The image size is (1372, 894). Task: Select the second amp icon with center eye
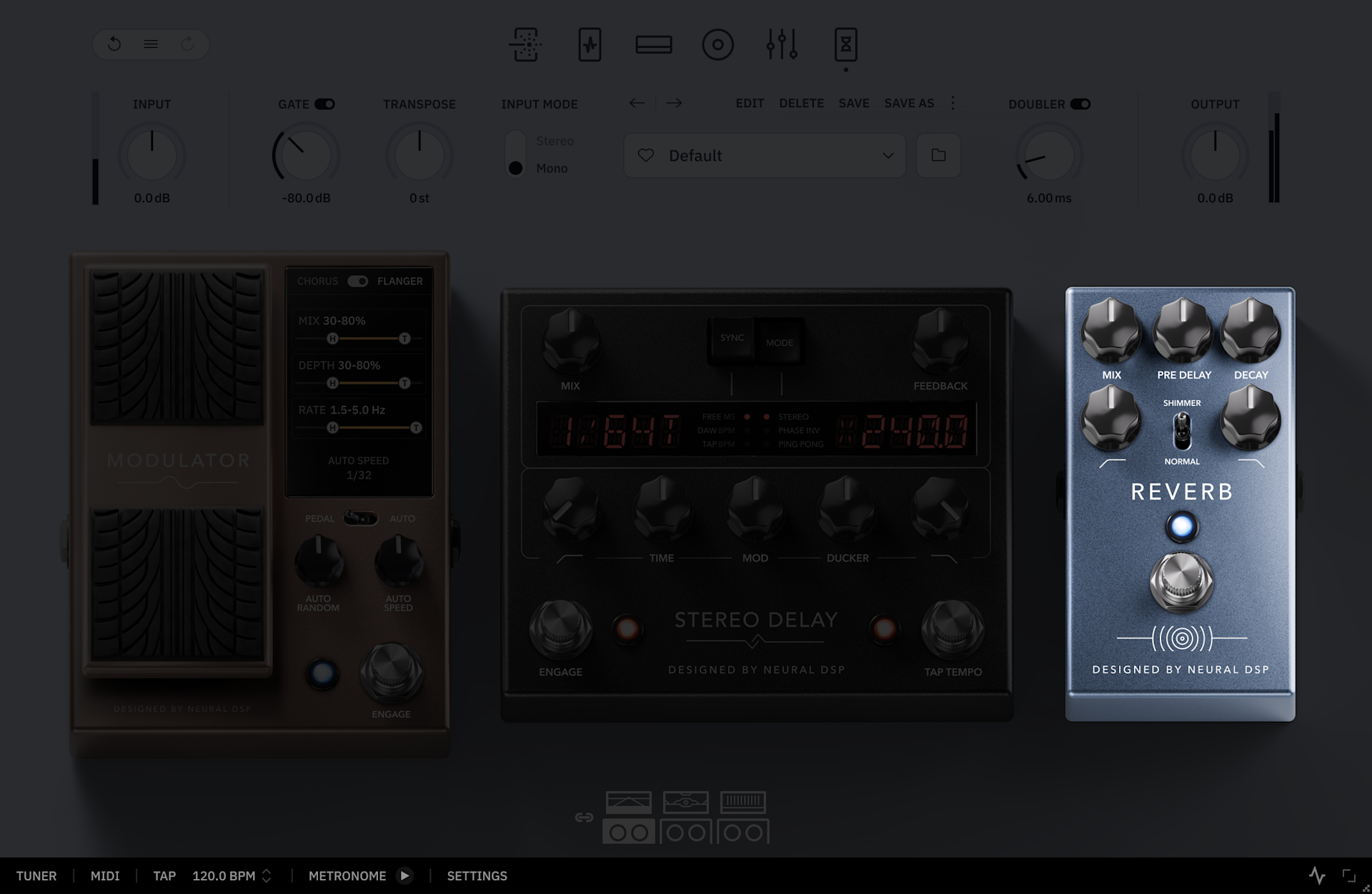[x=686, y=803]
